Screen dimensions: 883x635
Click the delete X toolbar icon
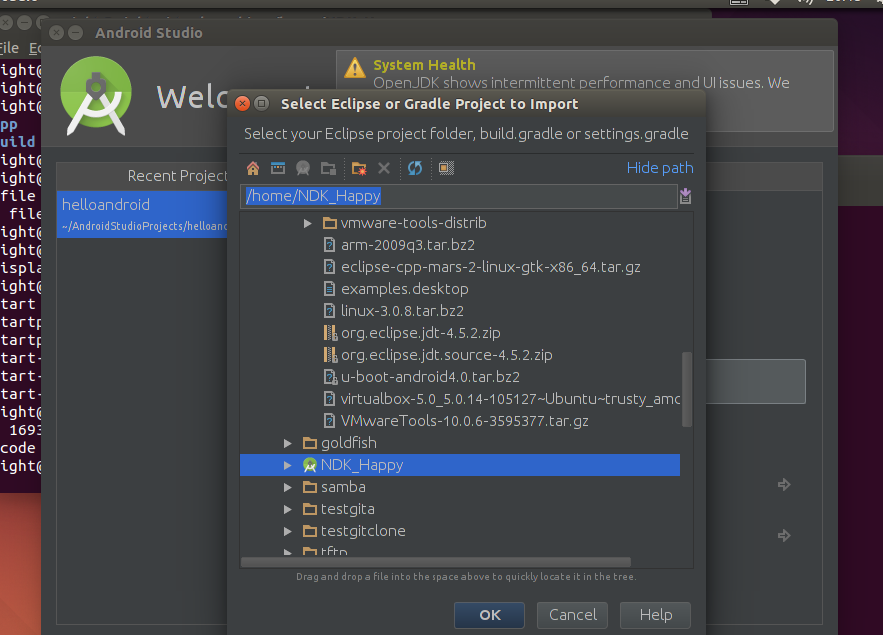384,168
